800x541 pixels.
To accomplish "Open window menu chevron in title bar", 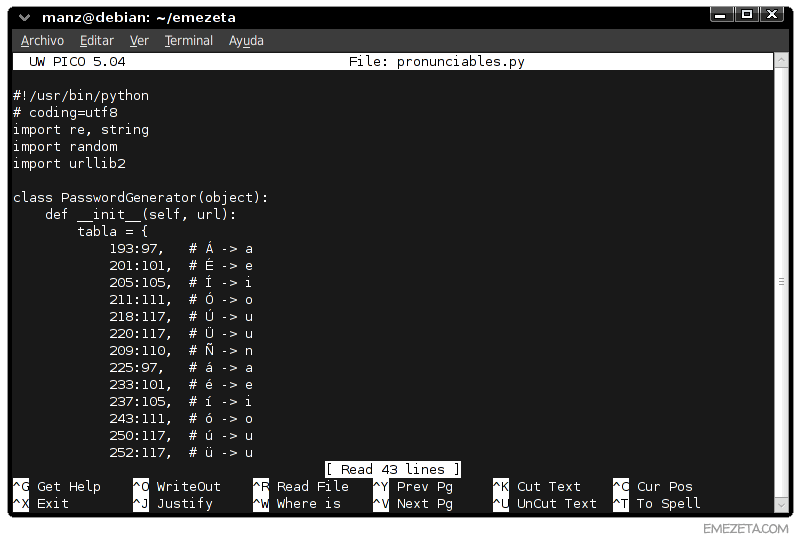I will (24, 18).
